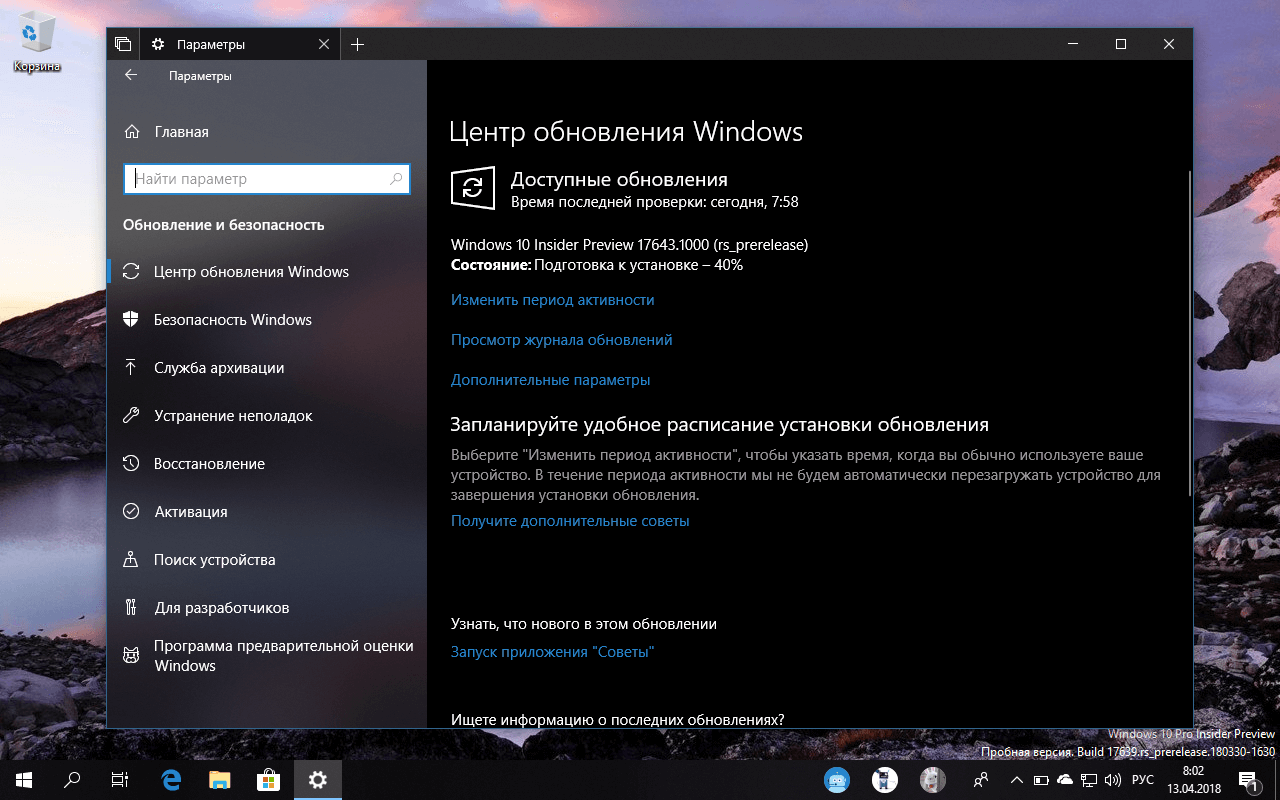Open the Action Center notification icon
Screen dimensions: 1280x800
coord(1248,780)
